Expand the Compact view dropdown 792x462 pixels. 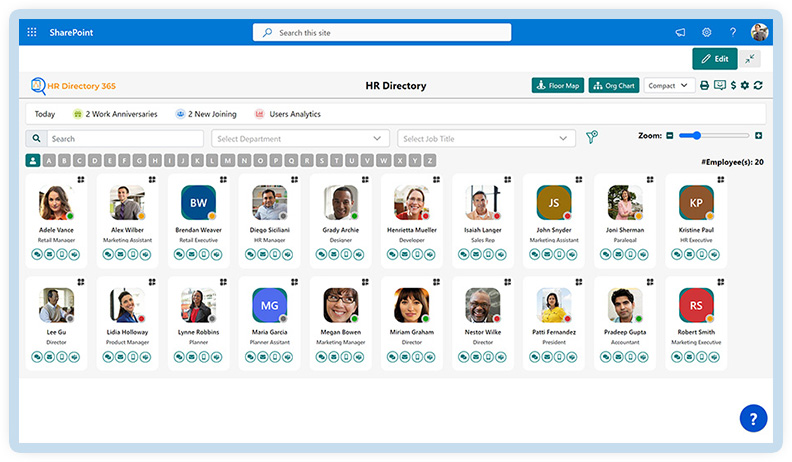pos(669,85)
